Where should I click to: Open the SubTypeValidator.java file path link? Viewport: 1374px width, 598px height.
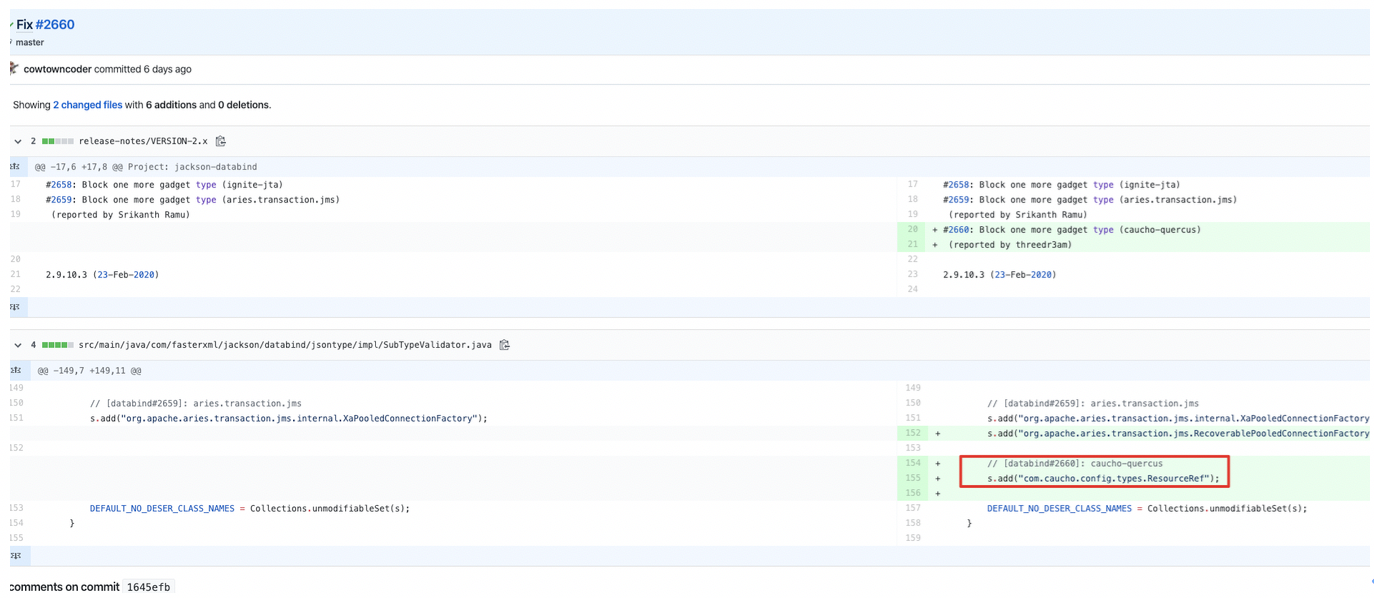coord(285,345)
